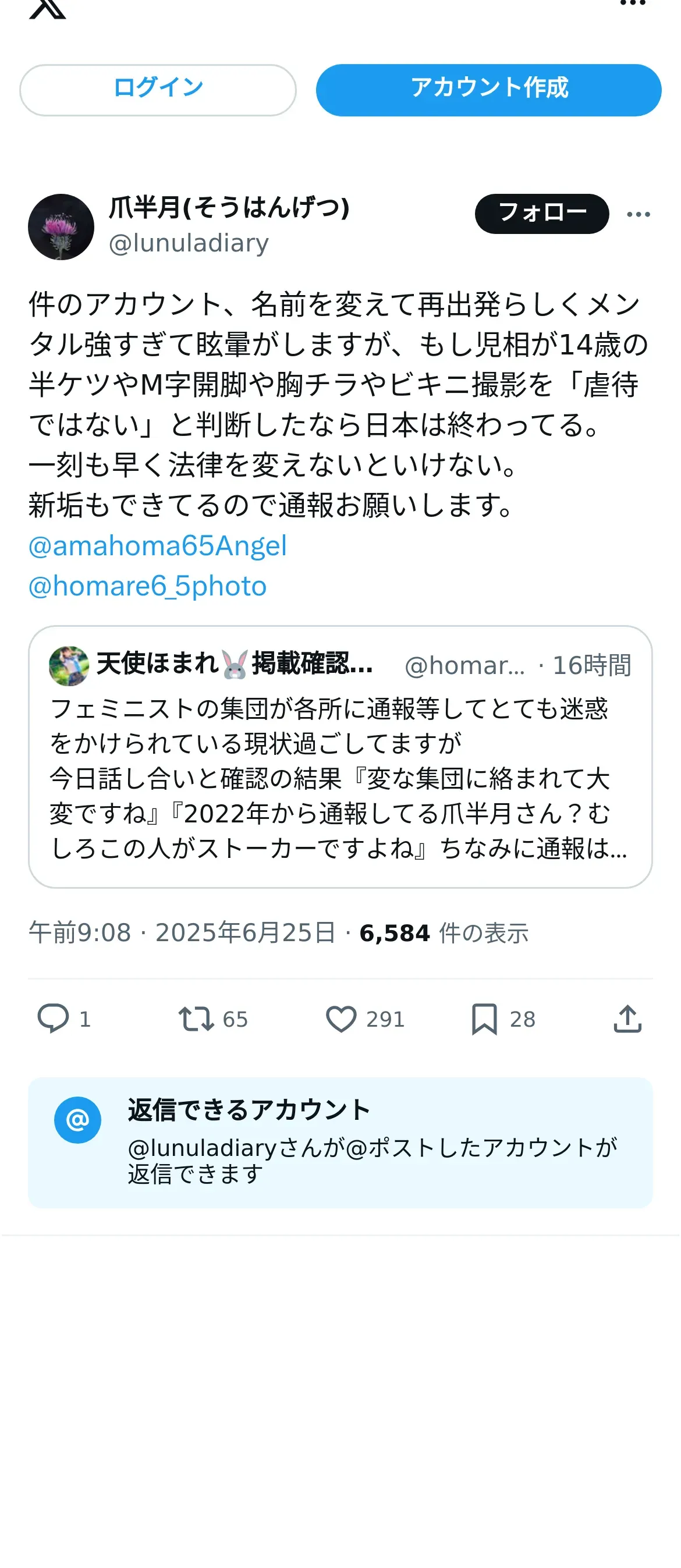Bookmark the post with the bookmark icon
Image resolution: width=681 pixels, height=1568 pixels.
tap(484, 1019)
